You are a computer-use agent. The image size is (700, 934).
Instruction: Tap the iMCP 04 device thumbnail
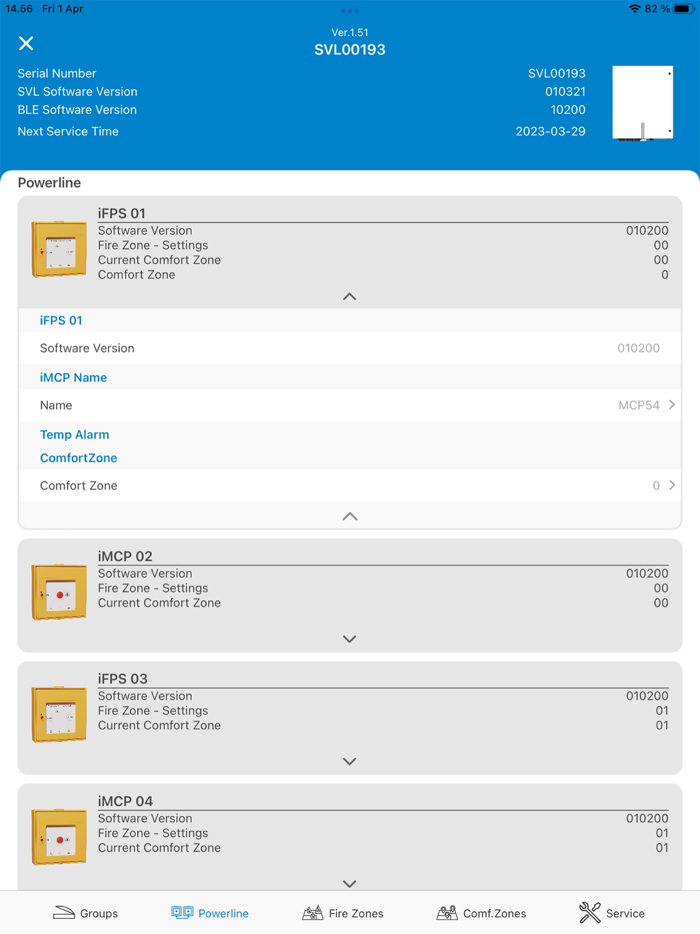[x=58, y=838]
